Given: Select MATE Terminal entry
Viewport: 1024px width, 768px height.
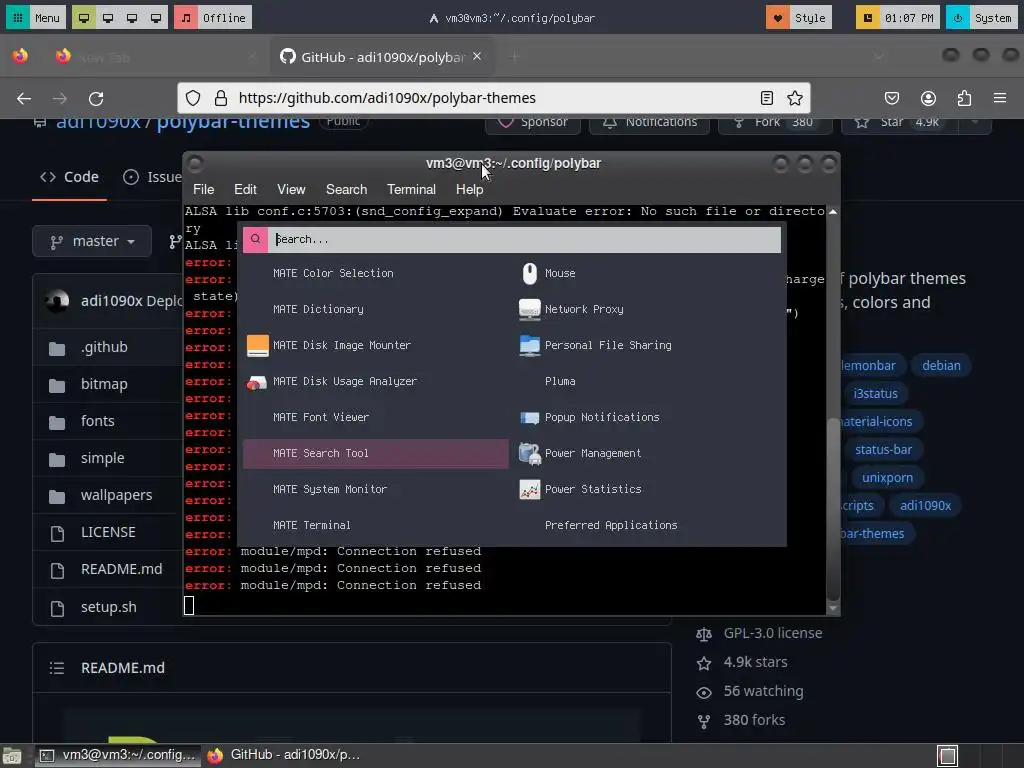Looking at the screenshot, I should (x=376, y=524).
